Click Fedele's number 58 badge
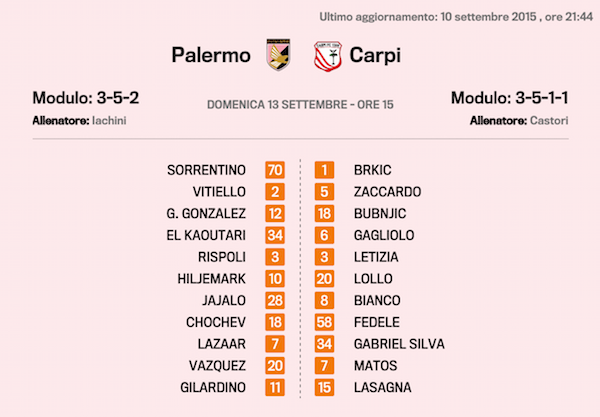This screenshot has height=417, width=600. [x=326, y=322]
